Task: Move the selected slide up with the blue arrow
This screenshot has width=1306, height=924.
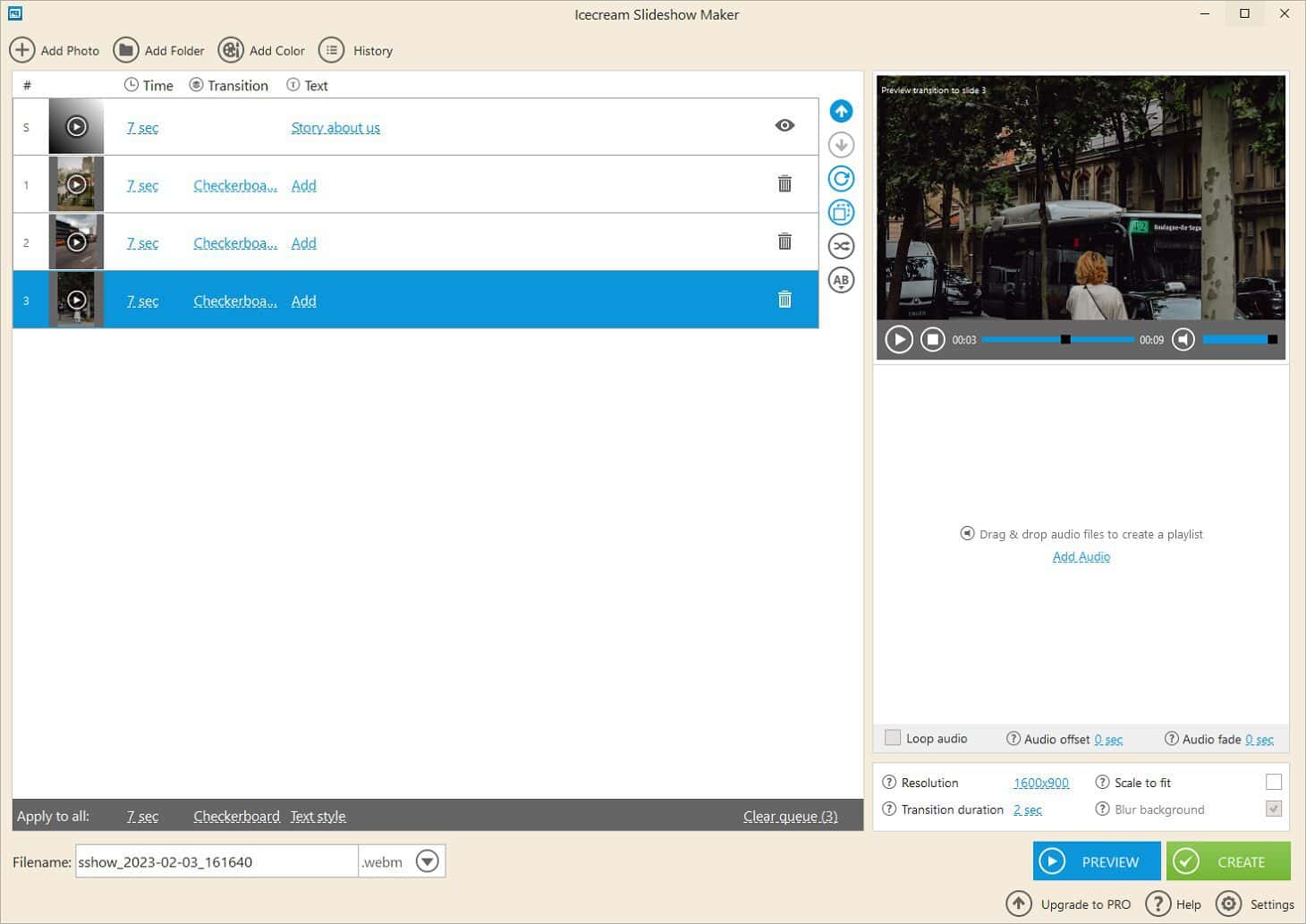Action: pos(841,111)
